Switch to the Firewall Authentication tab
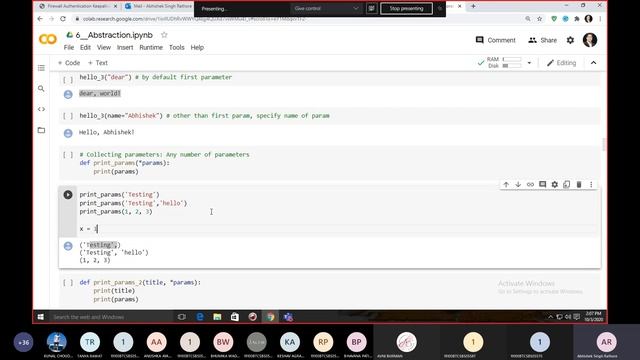 [x=77, y=6]
